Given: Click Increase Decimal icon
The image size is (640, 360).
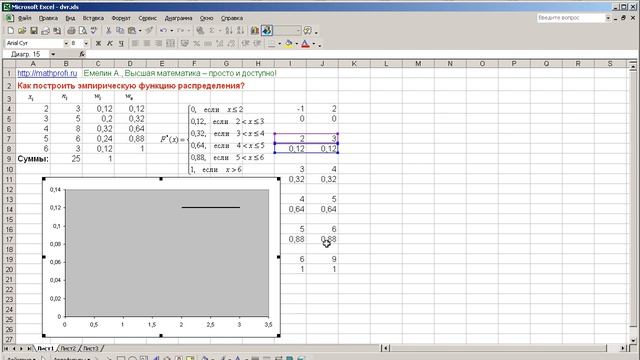Looking at the screenshot, I should pyautogui.click(x=220, y=43).
